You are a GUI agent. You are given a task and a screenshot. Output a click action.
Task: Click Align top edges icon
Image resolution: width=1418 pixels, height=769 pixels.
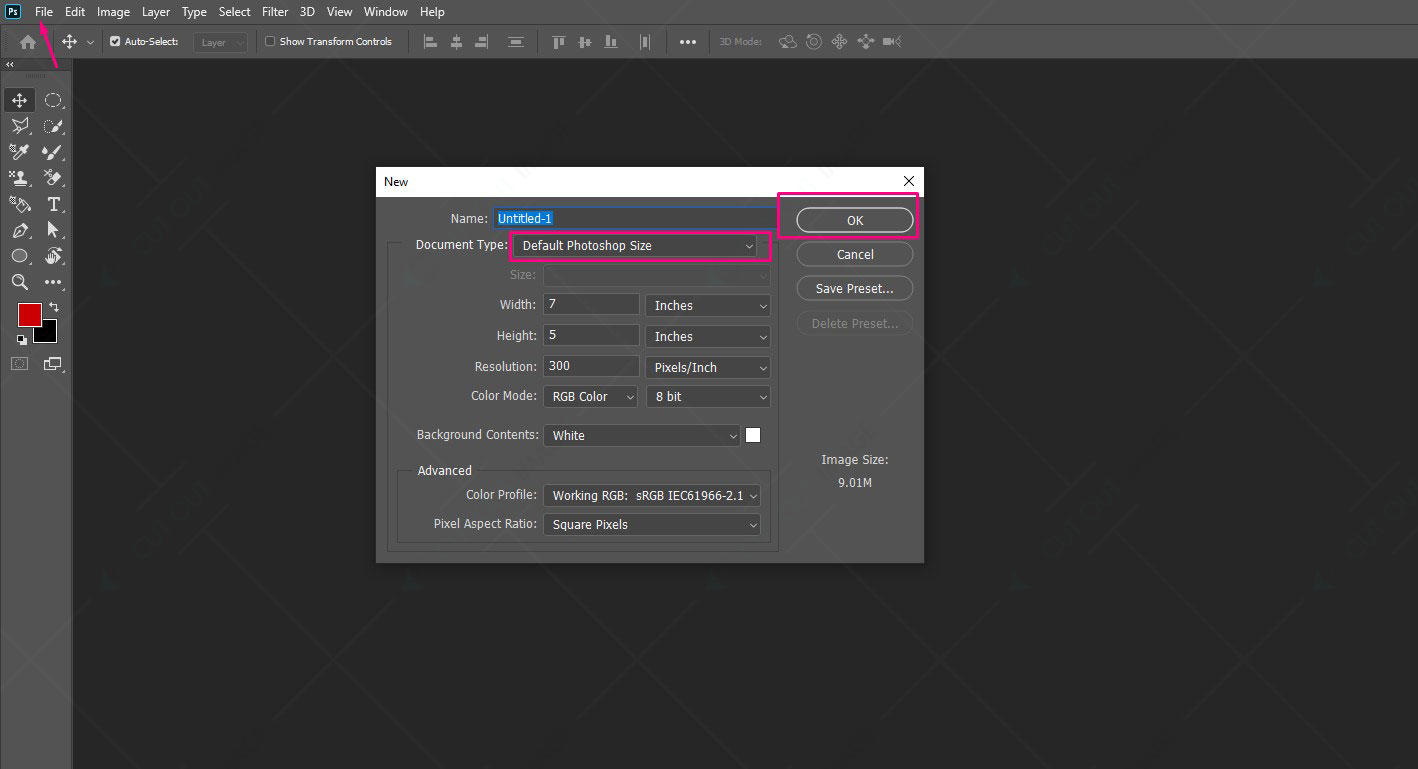[x=559, y=42]
